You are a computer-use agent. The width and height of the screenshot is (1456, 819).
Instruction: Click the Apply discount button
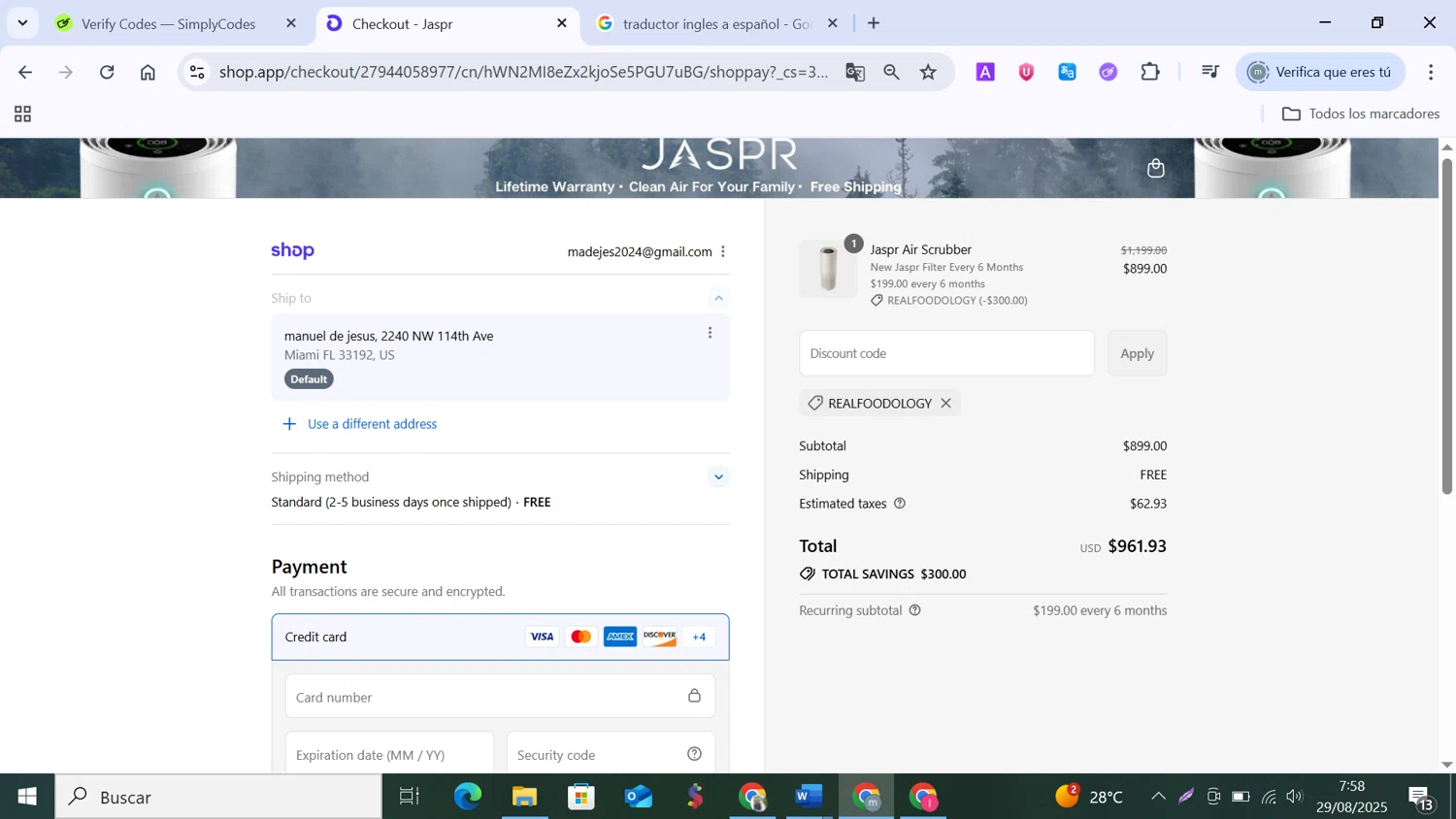click(x=1137, y=353)
